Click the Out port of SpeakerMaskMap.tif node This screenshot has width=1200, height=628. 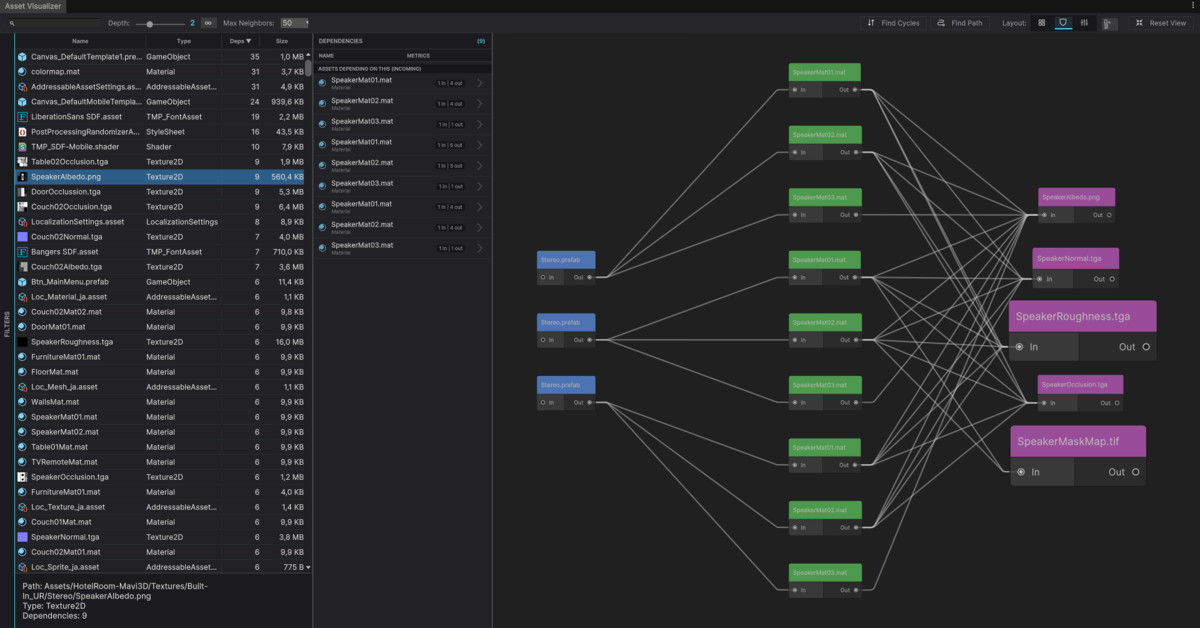coord(1136,472)
